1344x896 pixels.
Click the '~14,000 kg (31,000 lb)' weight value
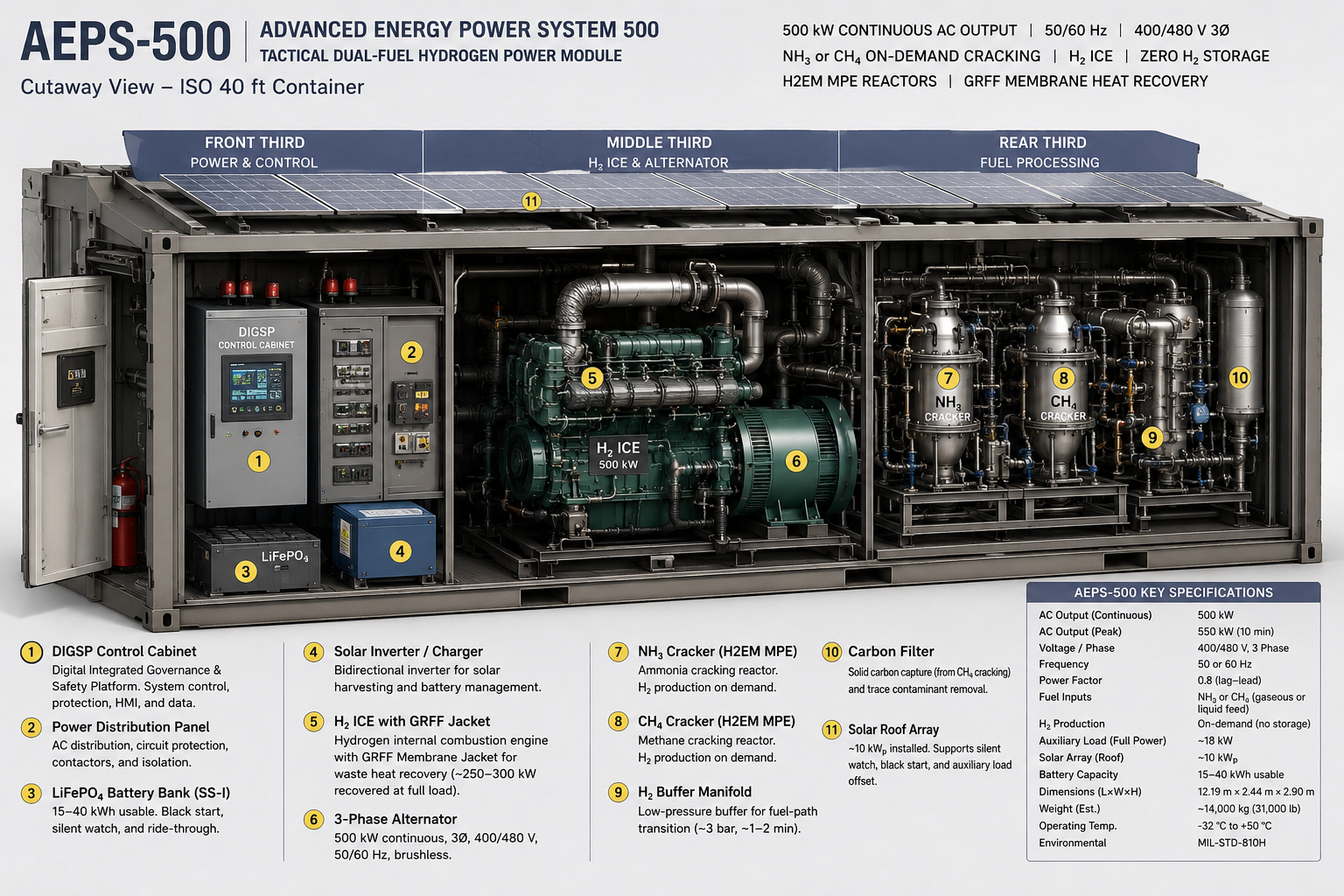(x=1249, y=809)
